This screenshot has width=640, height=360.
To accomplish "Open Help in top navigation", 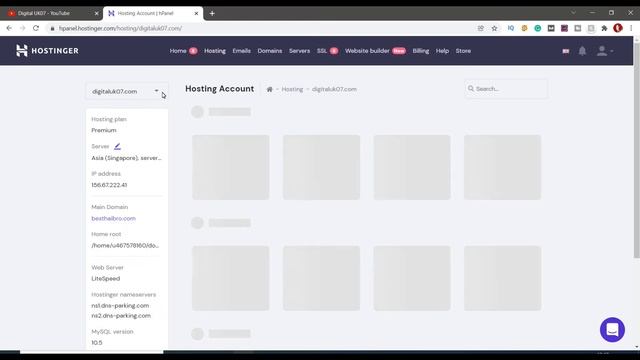I will click(442, 51).
